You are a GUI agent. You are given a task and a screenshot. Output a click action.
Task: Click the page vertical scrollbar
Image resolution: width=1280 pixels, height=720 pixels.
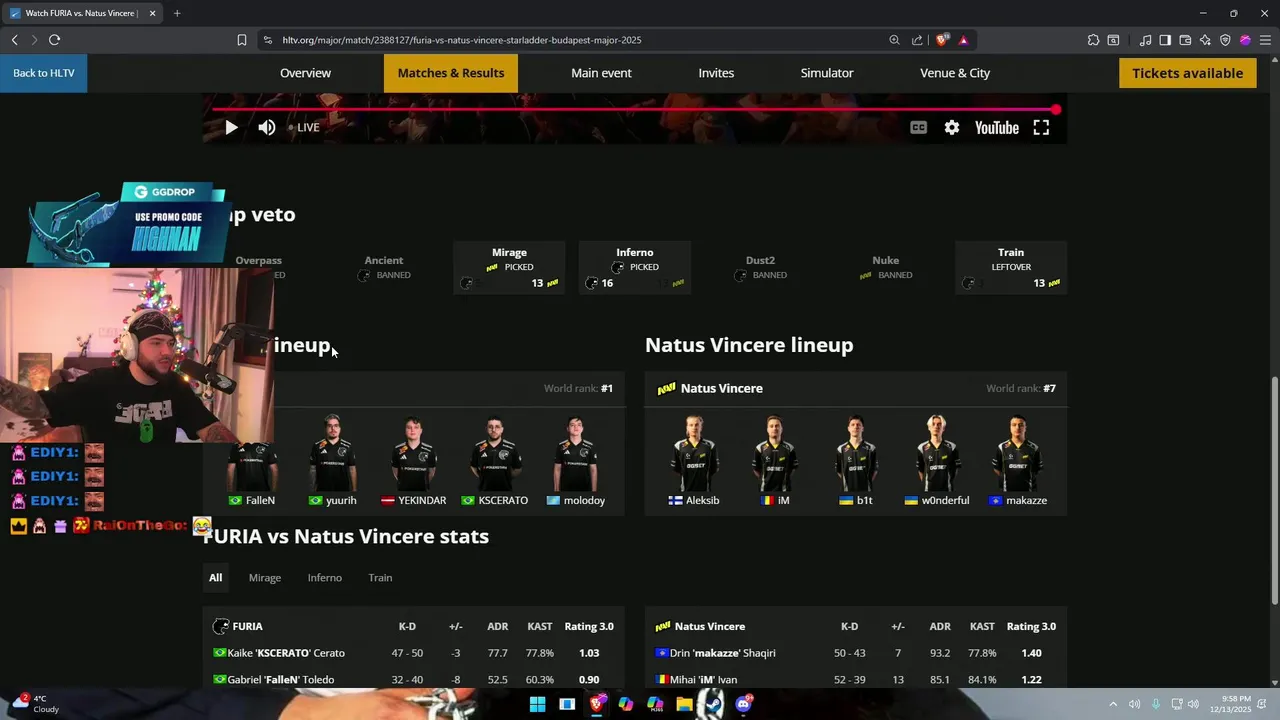(1274, 490)
